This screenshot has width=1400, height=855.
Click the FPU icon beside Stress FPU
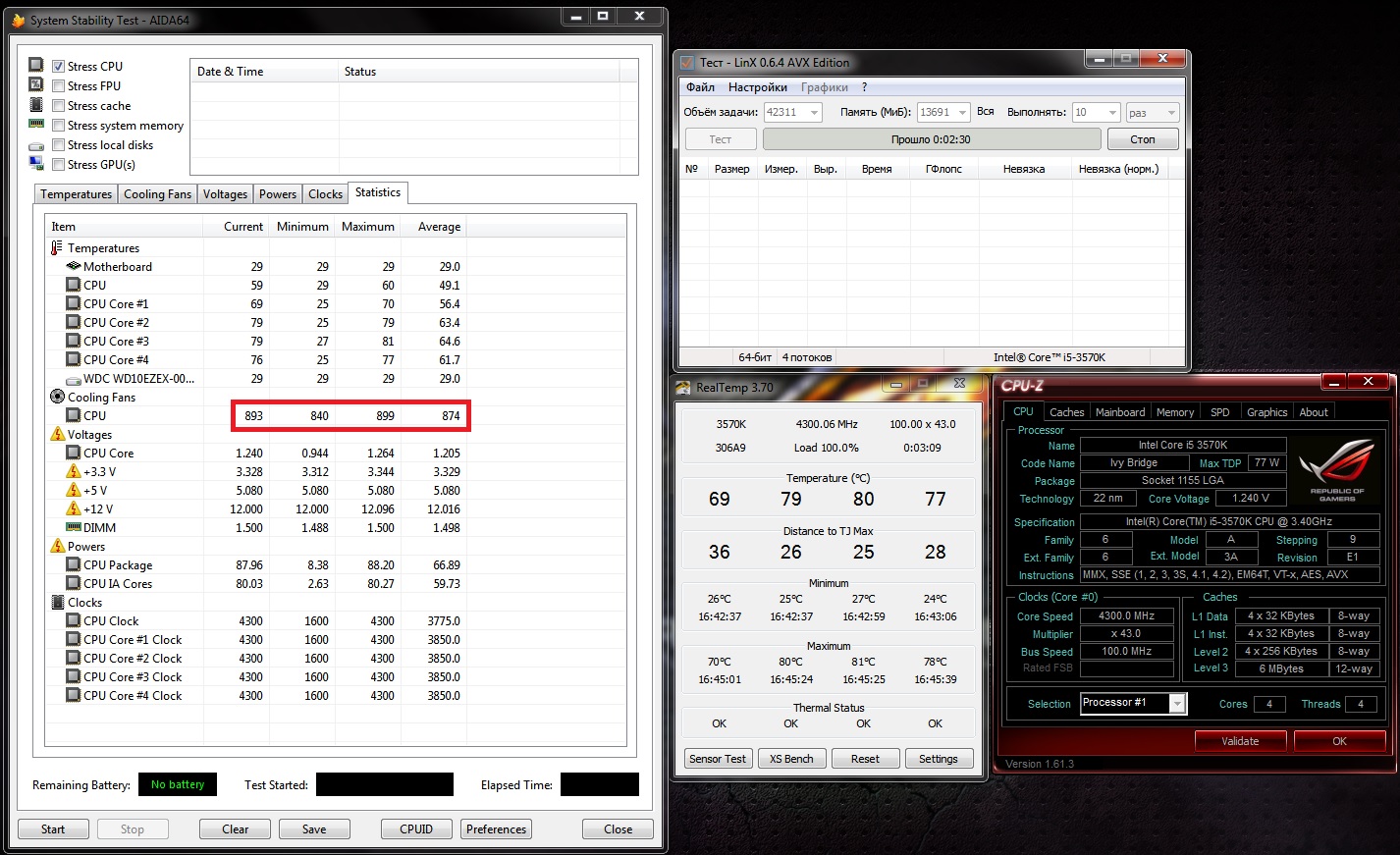pyautogui.click(x=36, y=85)
